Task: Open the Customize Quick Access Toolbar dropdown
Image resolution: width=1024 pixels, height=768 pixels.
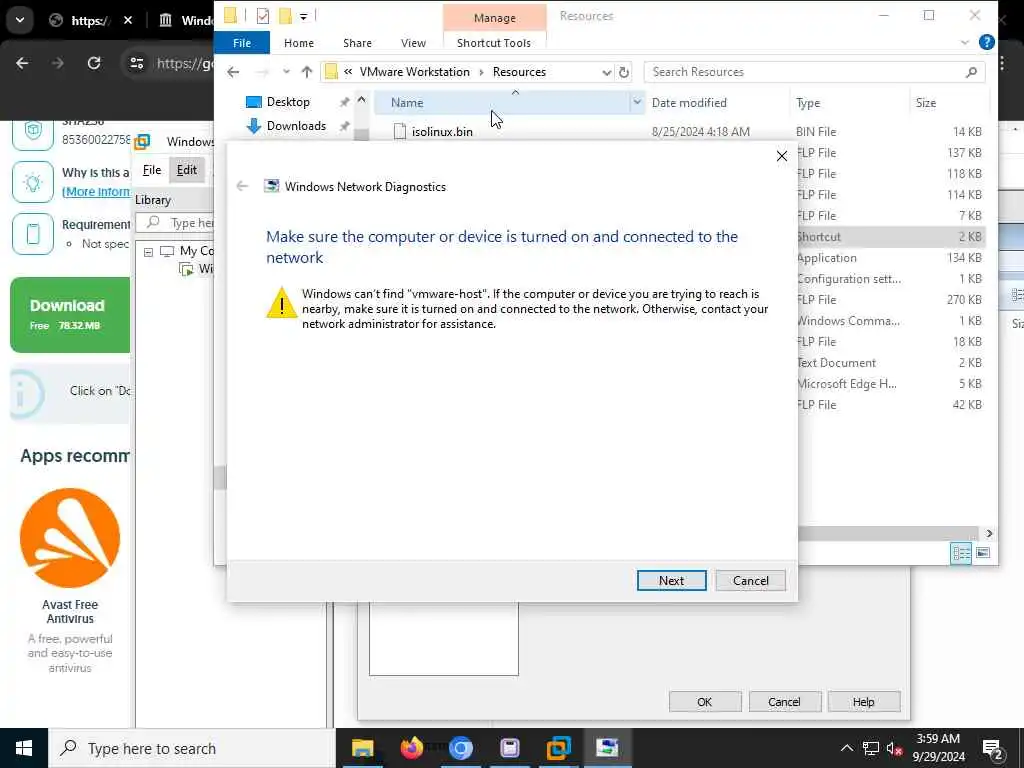Action: tap(304, 16)
